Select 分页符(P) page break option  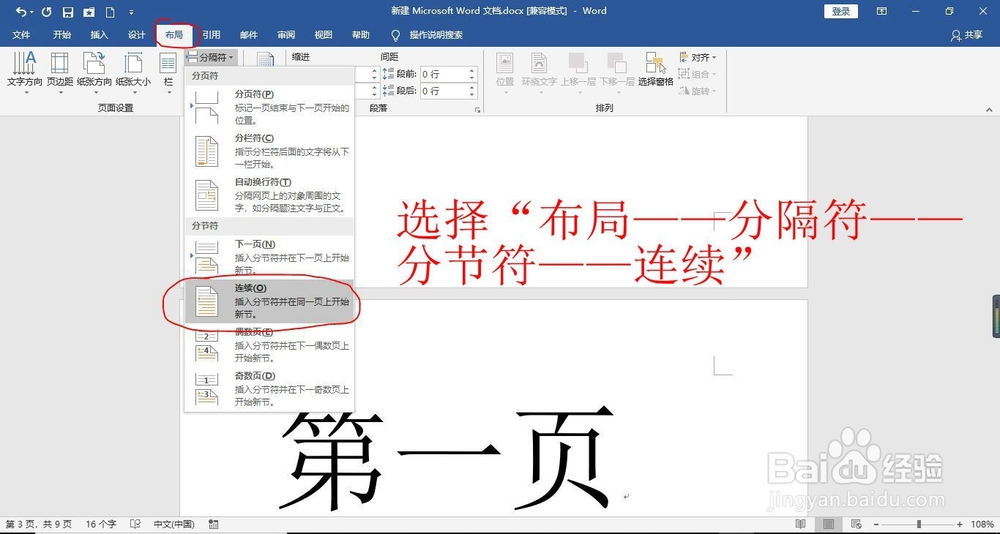click(x=269, y=107)
